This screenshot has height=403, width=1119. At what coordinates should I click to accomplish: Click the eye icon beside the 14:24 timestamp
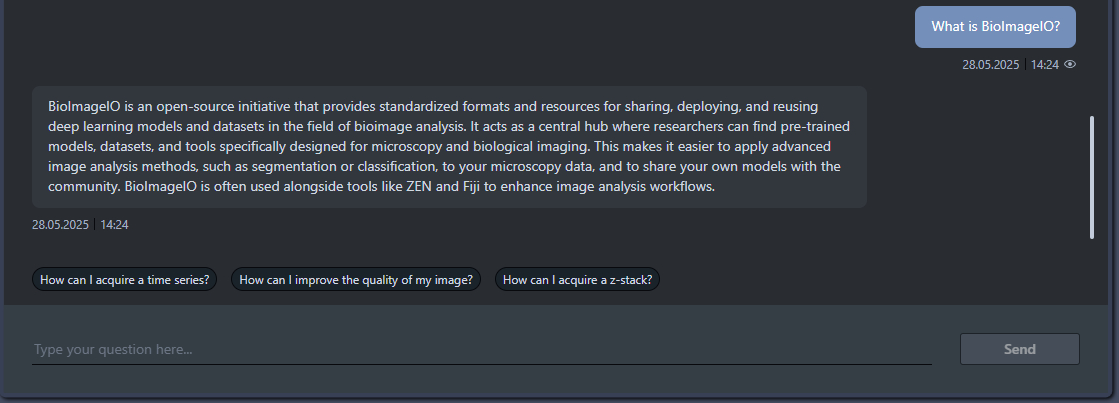(x=1070, y=64)
